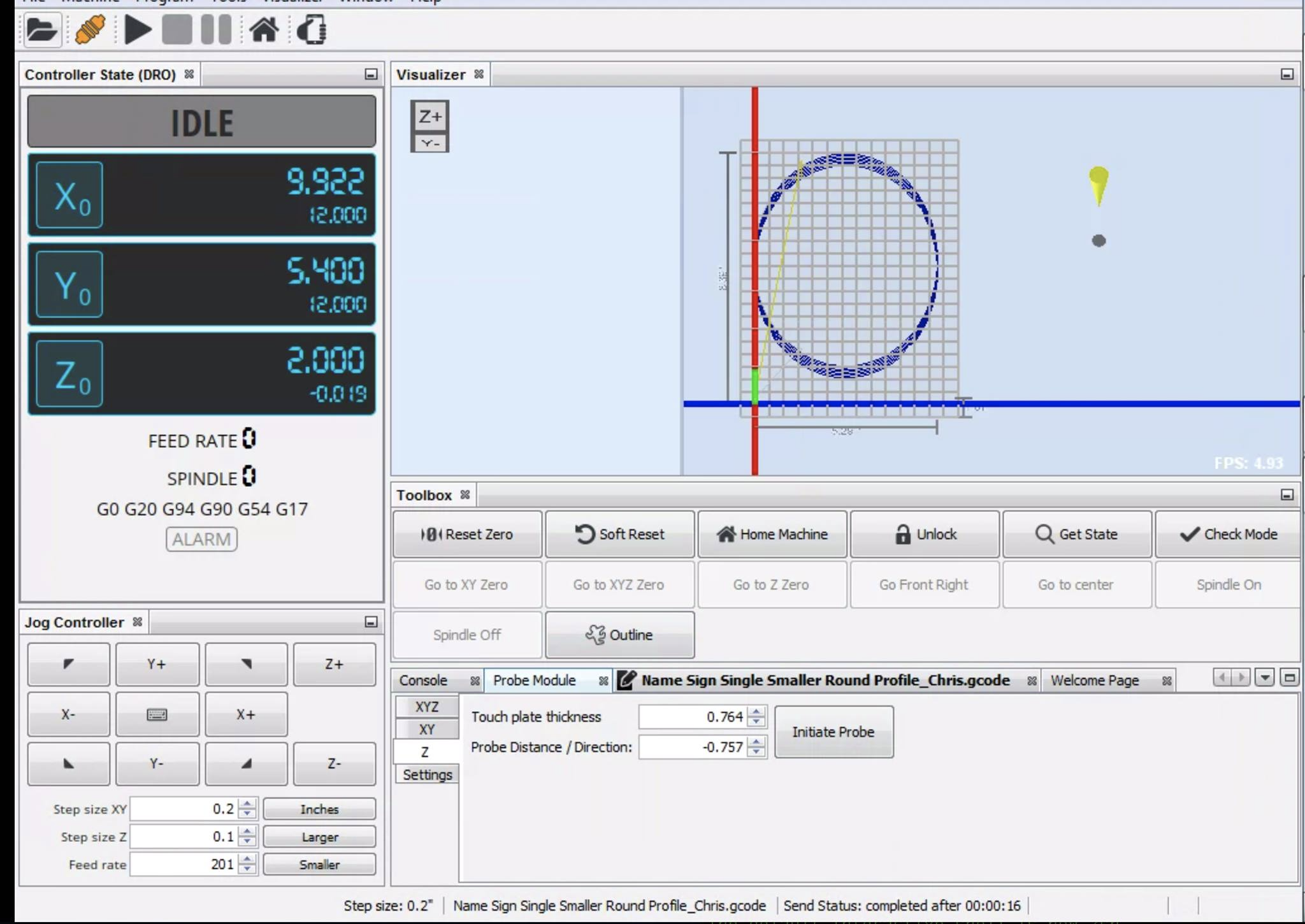Image resolution: width=1305 pixels, height=924 pixels.
Task: Click the pause toolbar button
Action: coord(216,30)
